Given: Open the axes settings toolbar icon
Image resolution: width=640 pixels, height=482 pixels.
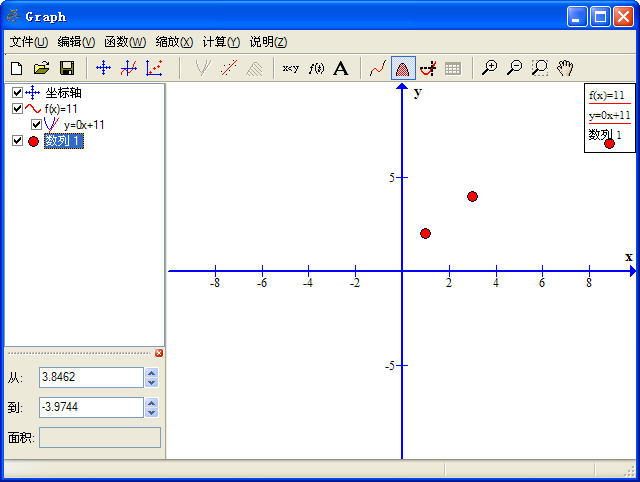Looking at the screenshot, I should coord(103,68).
